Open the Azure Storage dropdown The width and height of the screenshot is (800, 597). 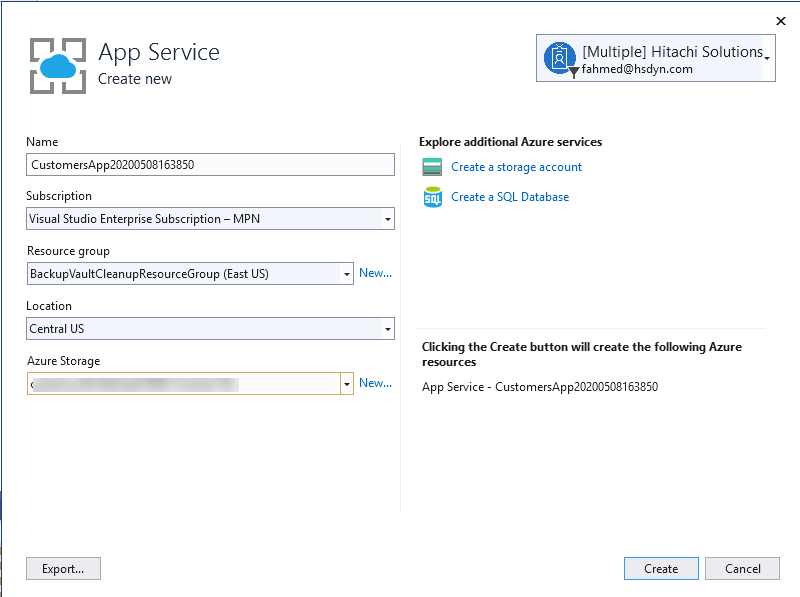[x=347, y=384]
